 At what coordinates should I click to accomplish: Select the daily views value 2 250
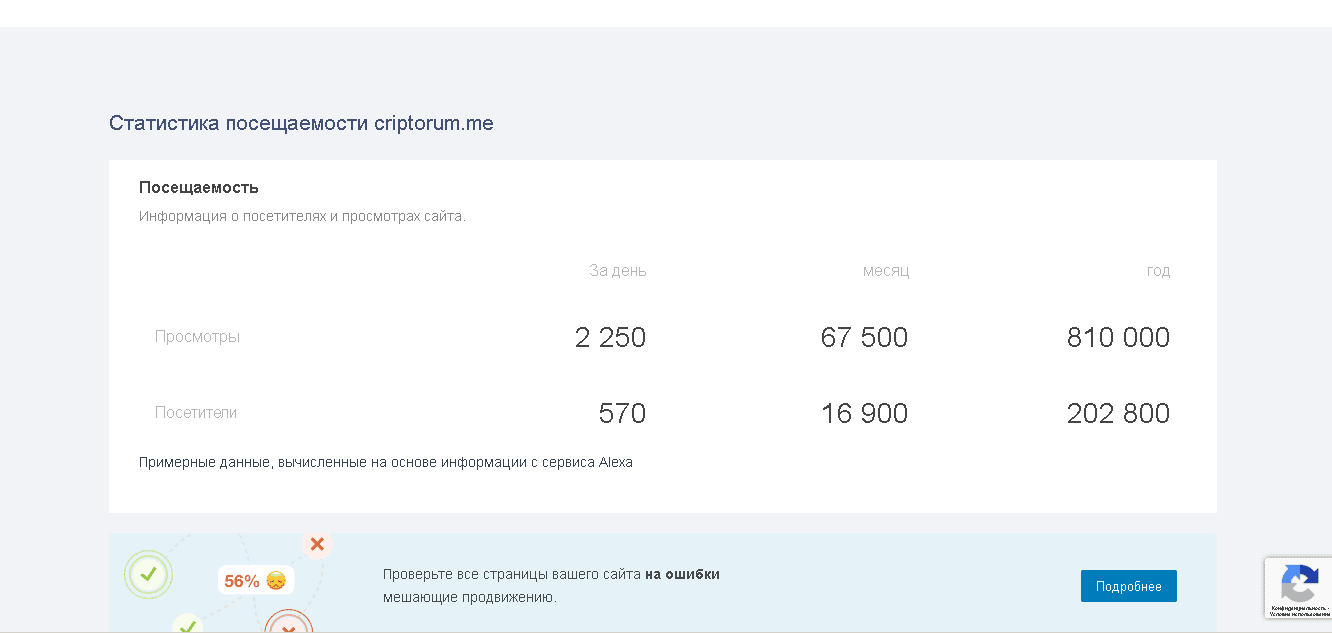610,337
